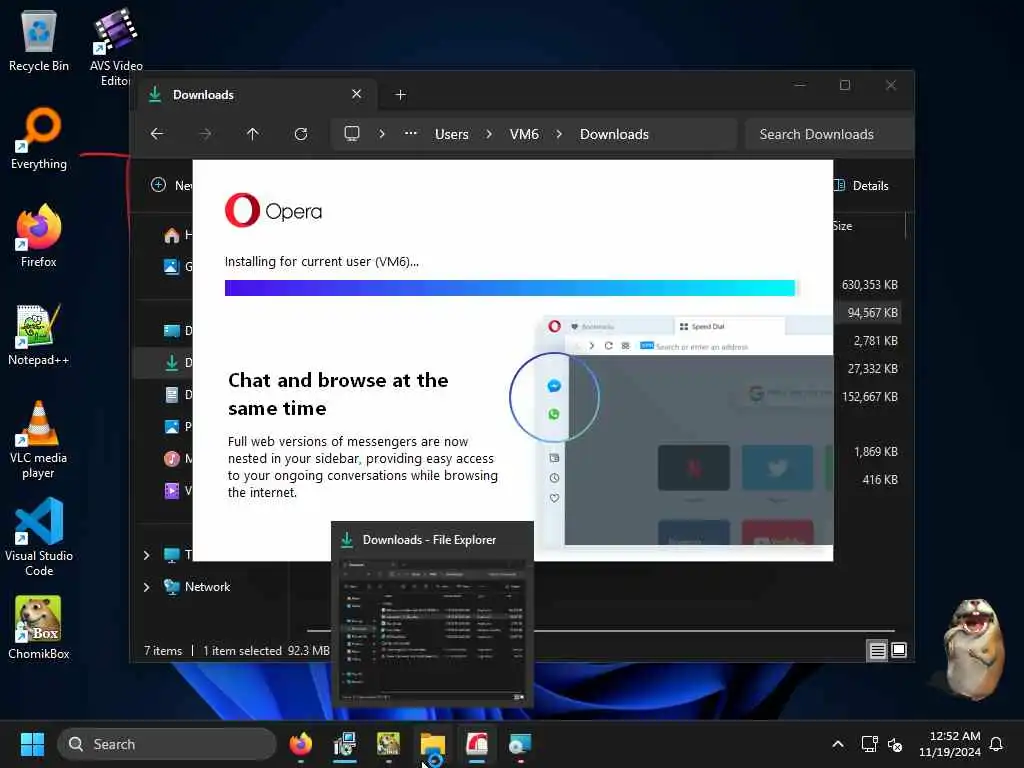Focus the Search Downloads field

tap(829, 134)
